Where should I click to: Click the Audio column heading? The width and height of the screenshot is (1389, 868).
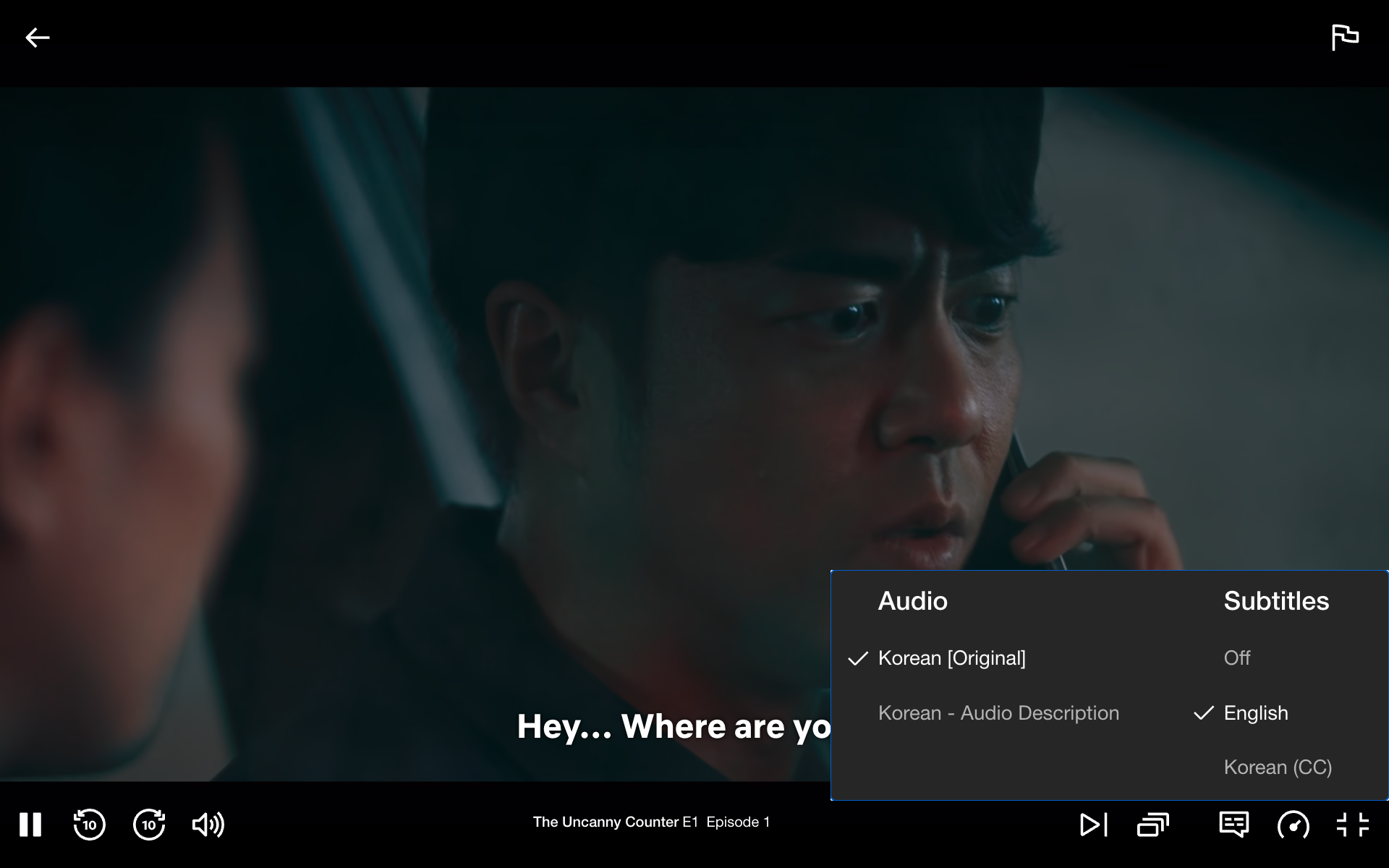pos(912,601)
